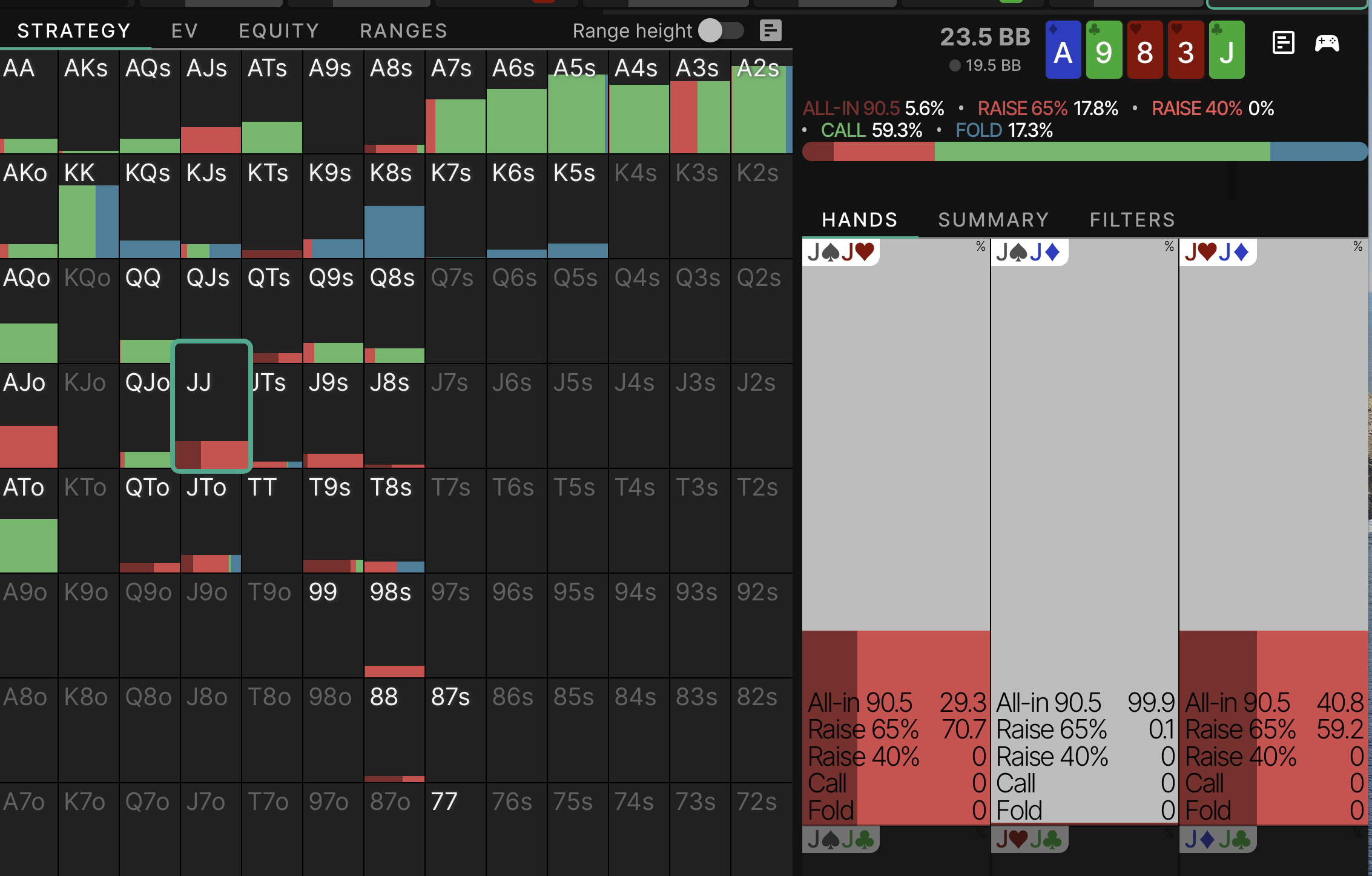
Task: Switch to the EV tab
Action: [185, 31]
